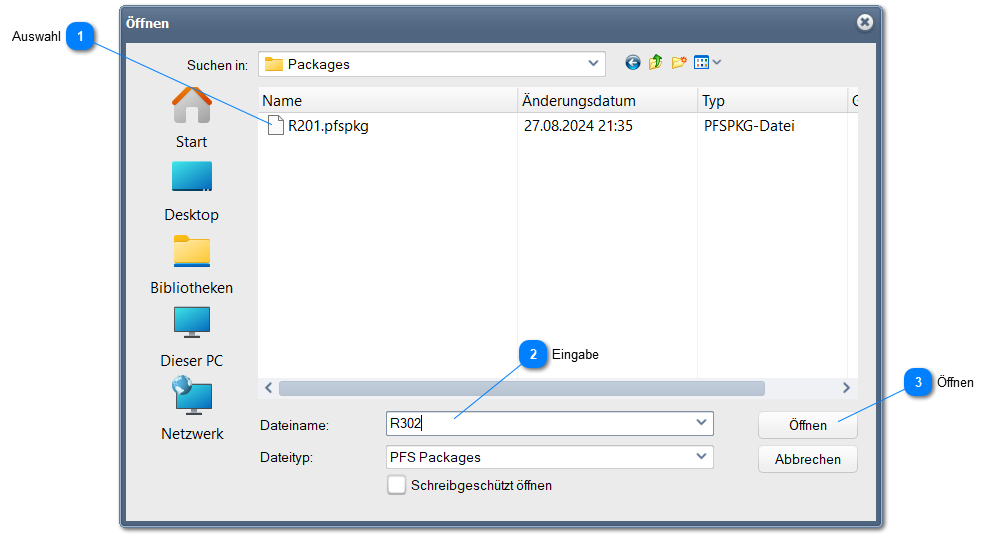
Task: Go up one folder level icon
Action: pyautogui.click(x=655, y=62)
